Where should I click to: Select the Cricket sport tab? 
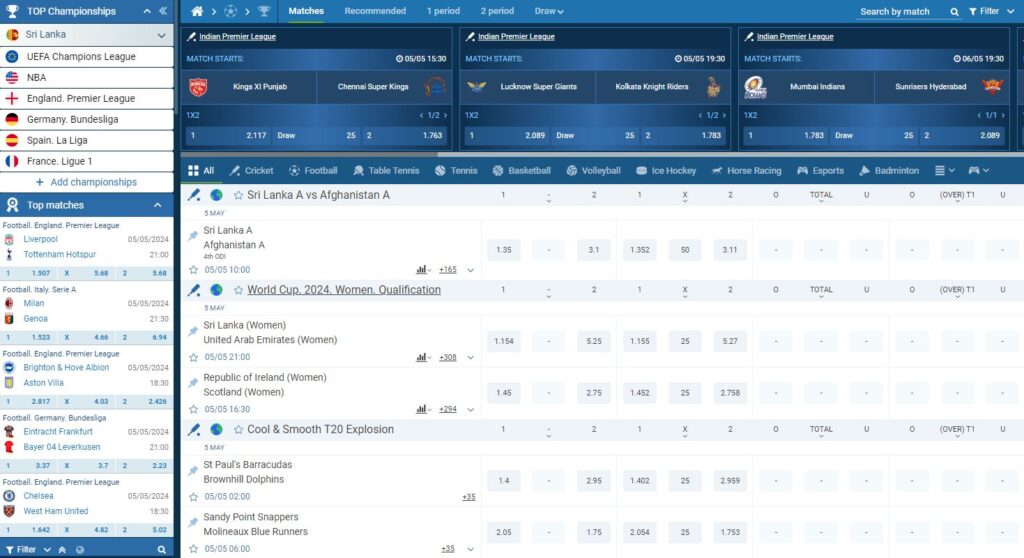click(x=251, y=171)
